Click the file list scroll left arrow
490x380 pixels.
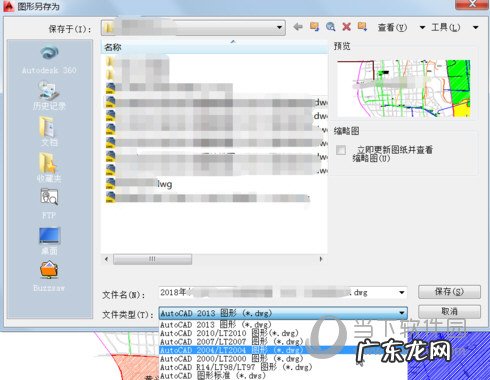coord(106,259)
